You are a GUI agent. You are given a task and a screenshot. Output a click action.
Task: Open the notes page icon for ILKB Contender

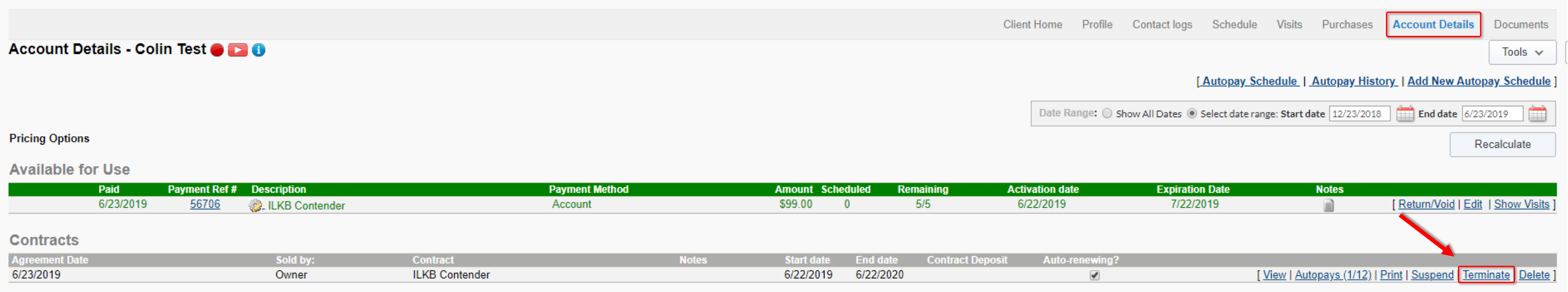(x=1329, y=206)
